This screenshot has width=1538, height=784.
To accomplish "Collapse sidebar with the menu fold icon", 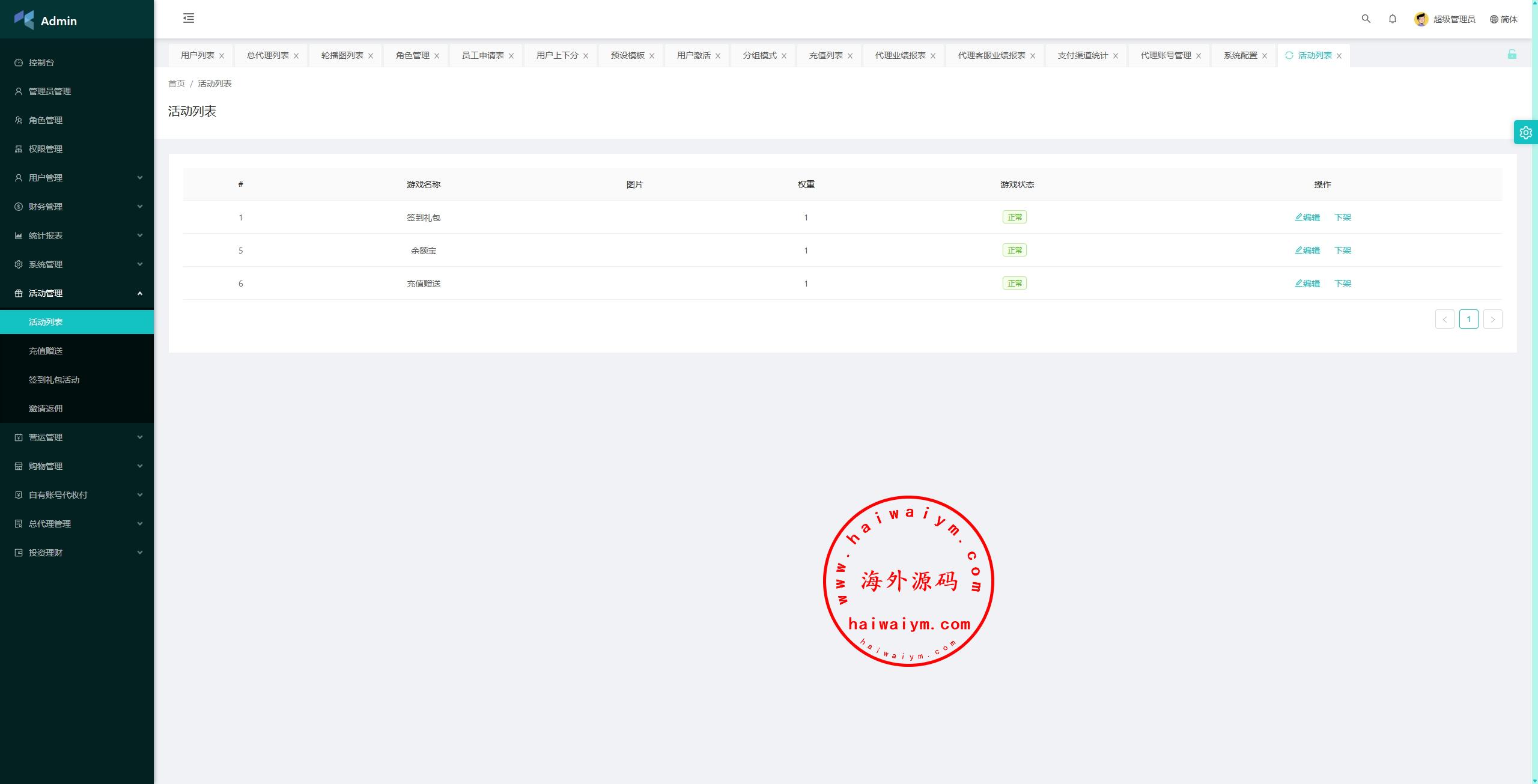I will point(189,19).
